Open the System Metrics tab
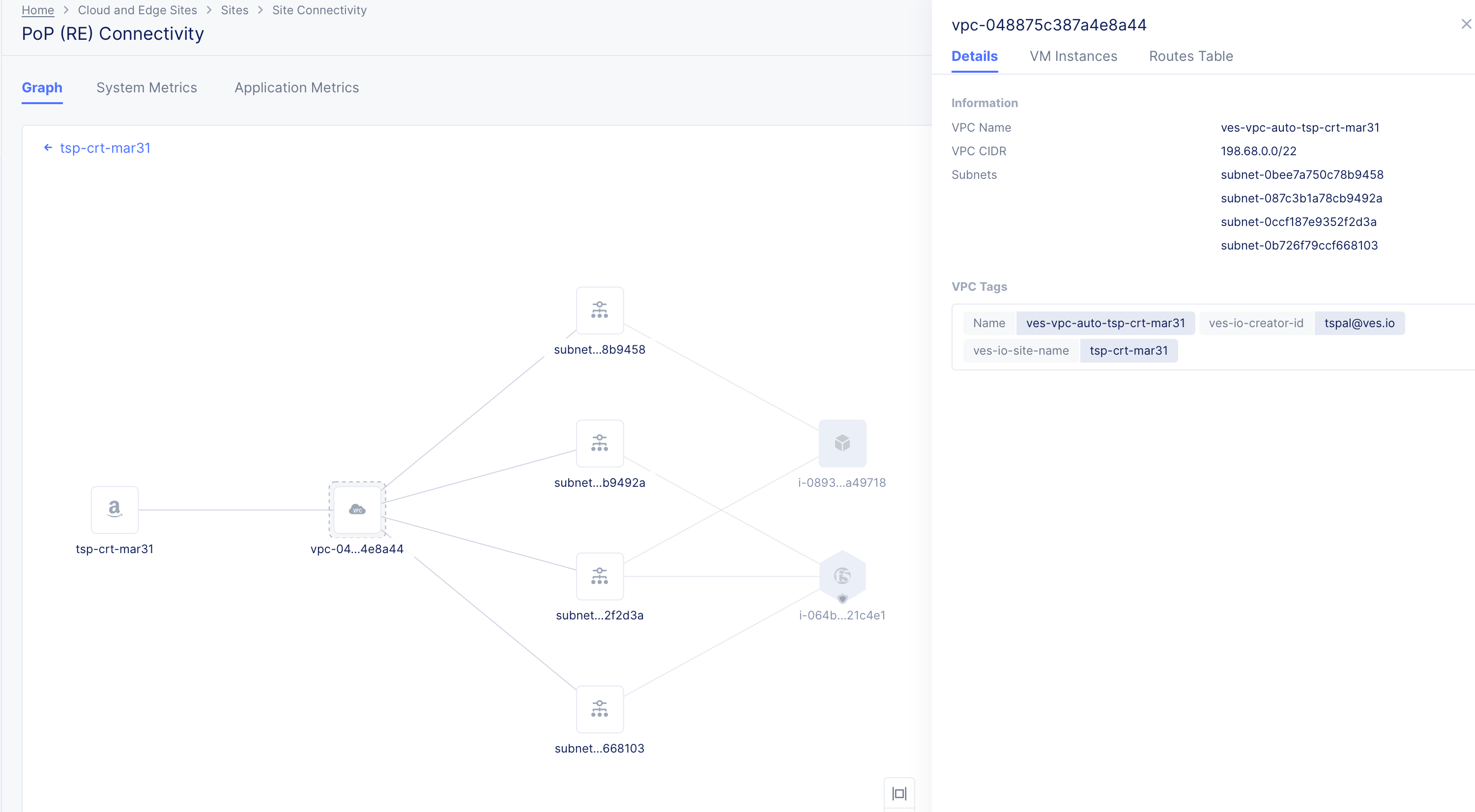1475x812 pixels. [x=146, y=87]
